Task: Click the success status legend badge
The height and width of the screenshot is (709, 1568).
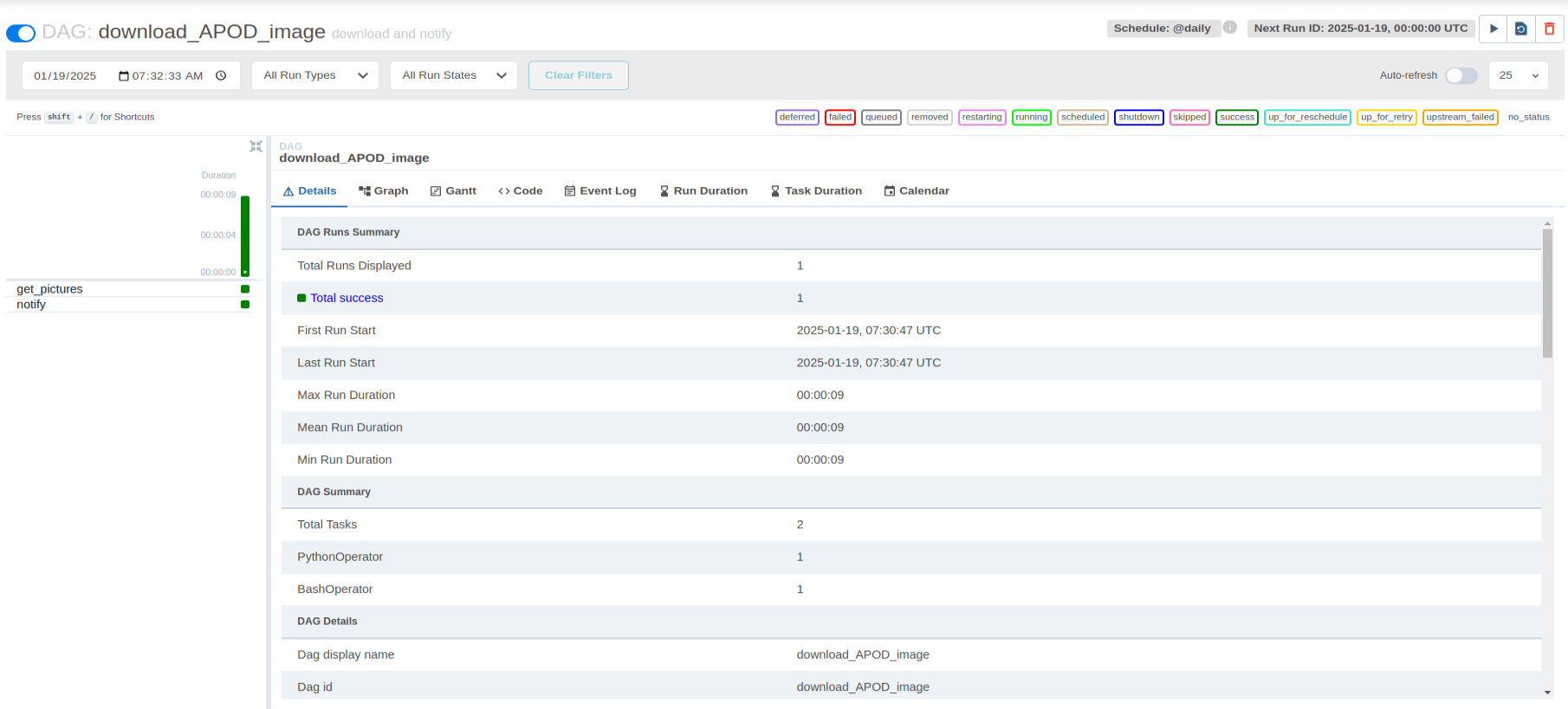Action: (1237, 117)
